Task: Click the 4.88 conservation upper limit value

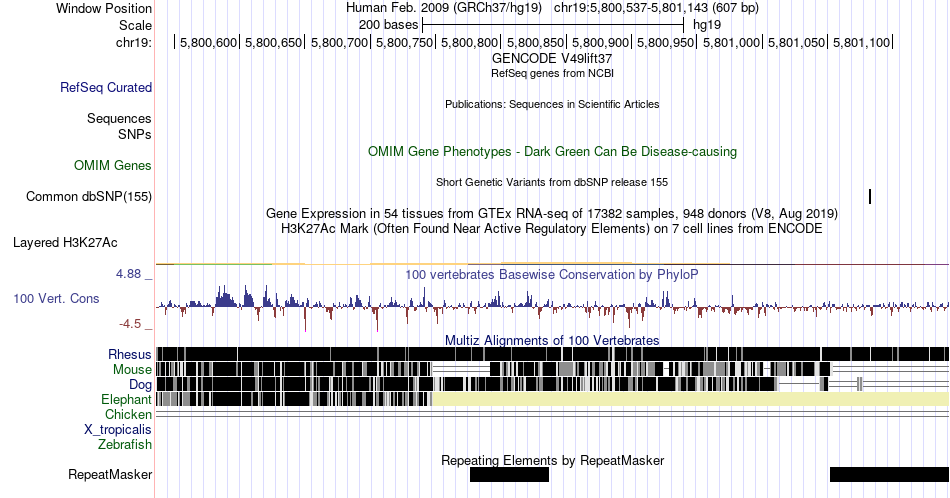Action: [128, 274]
